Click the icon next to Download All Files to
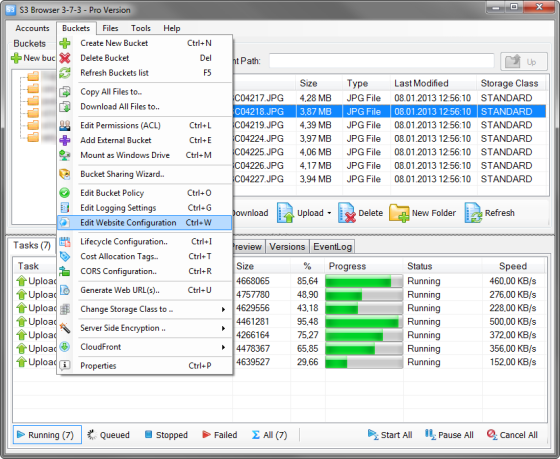 pyautogui.click(x=65, y=106)
